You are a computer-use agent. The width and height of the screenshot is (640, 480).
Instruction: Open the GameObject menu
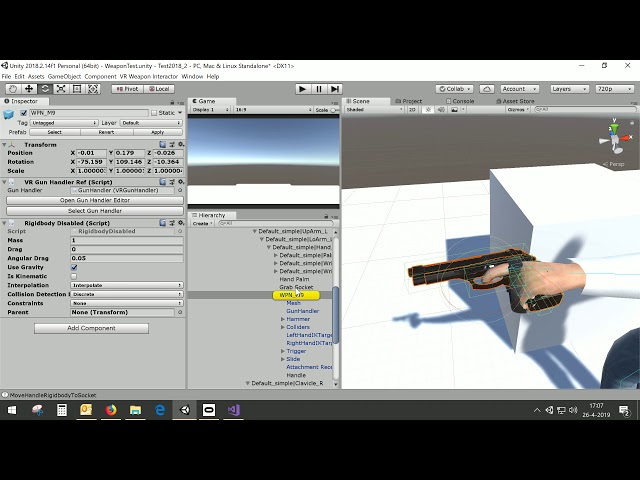coord(64,76)
